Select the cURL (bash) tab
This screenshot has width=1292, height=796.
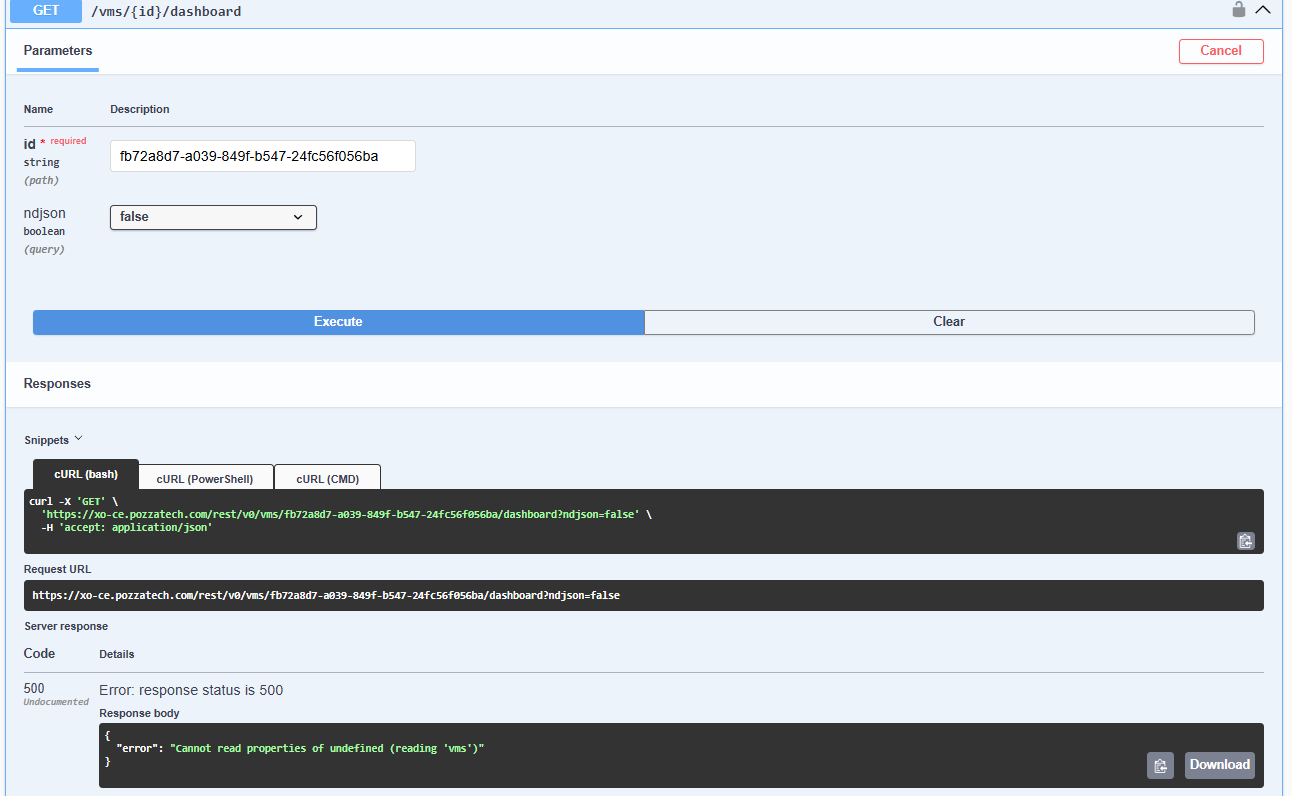point(85,475)
